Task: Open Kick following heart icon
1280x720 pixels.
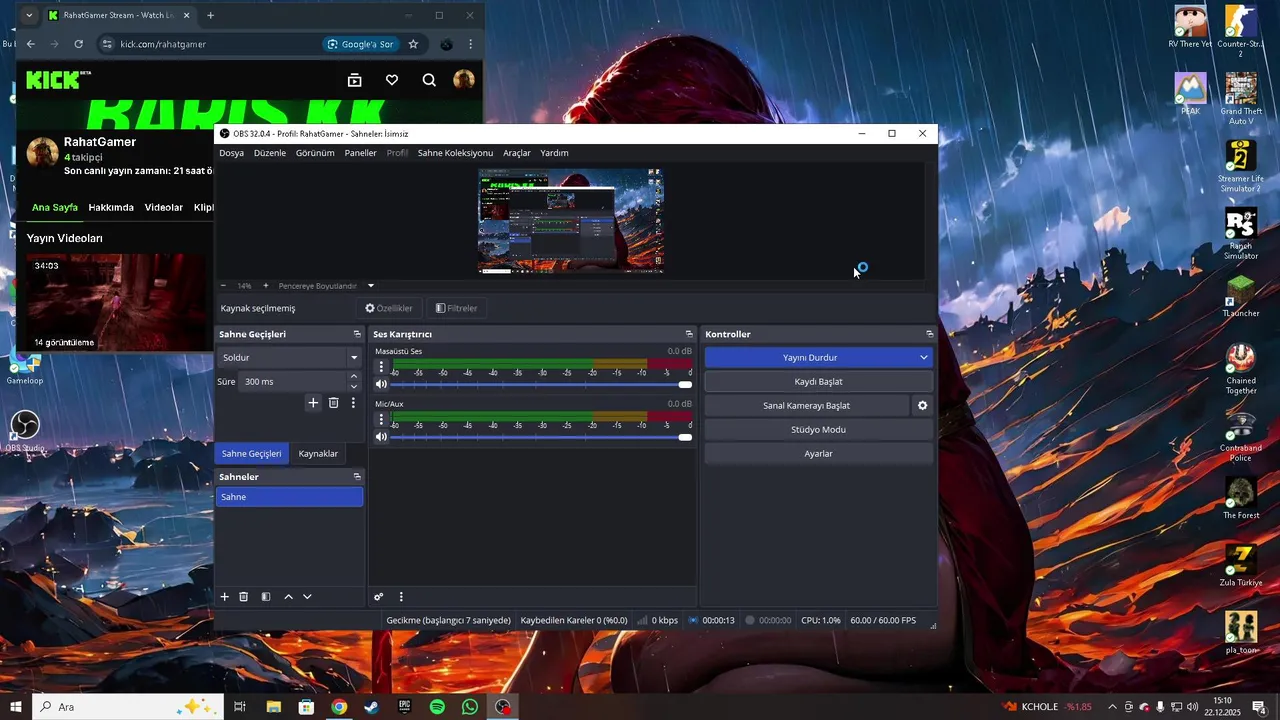Action: [x=392, y=80]
